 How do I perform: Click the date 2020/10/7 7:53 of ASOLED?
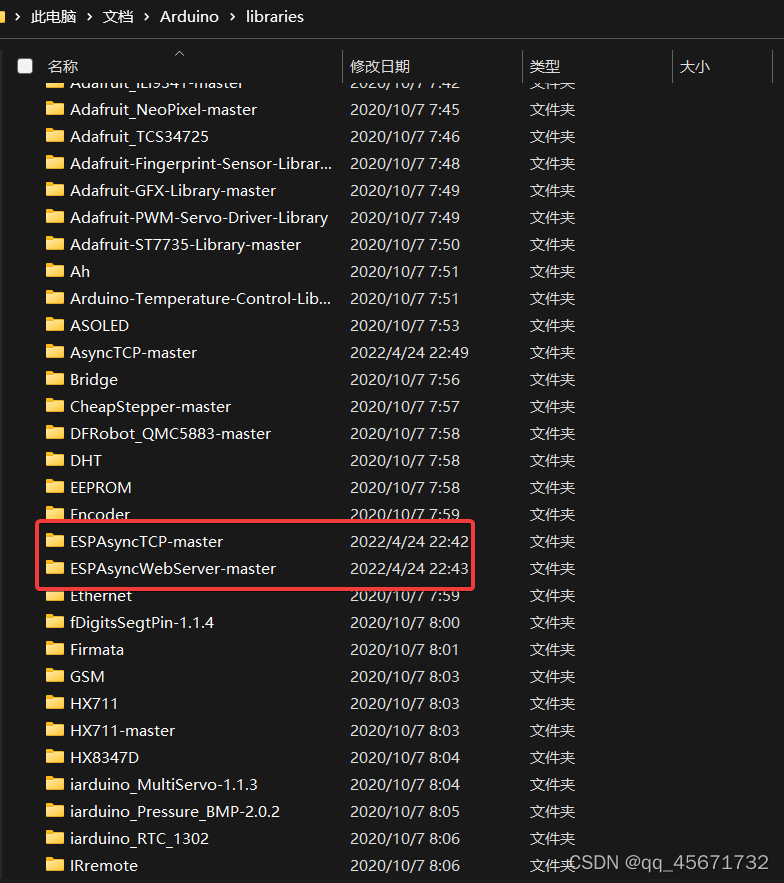[405, 325]
